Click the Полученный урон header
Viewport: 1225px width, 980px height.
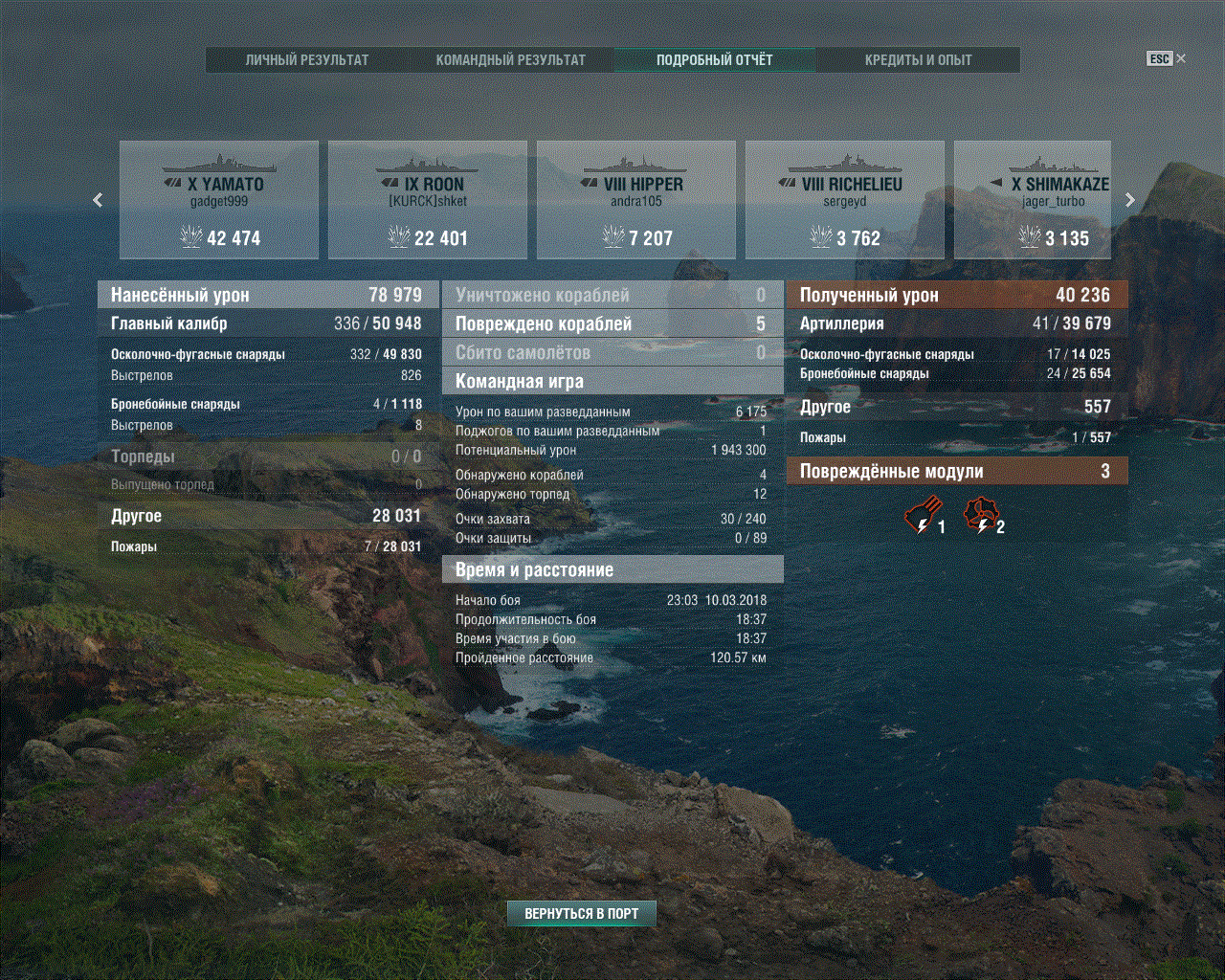[957, 295]
